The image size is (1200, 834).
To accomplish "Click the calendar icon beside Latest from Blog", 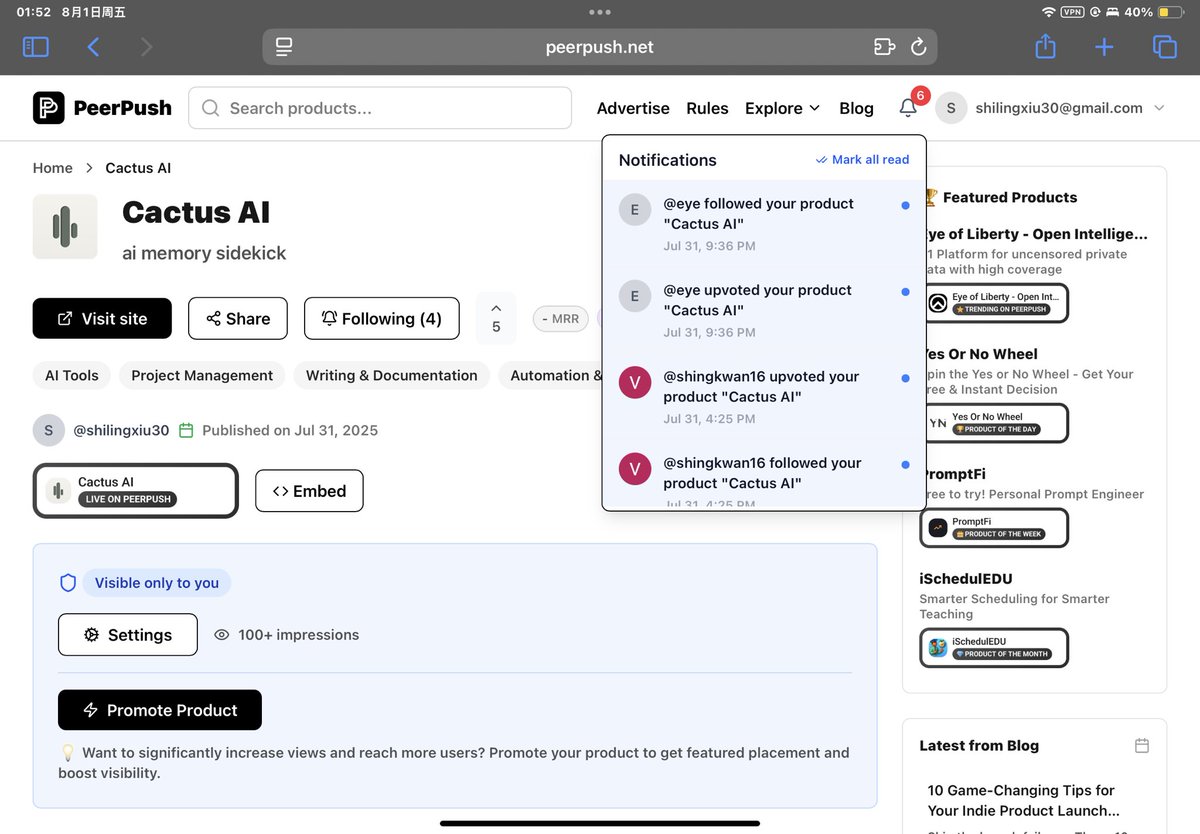I will [x=1142, y=745].
